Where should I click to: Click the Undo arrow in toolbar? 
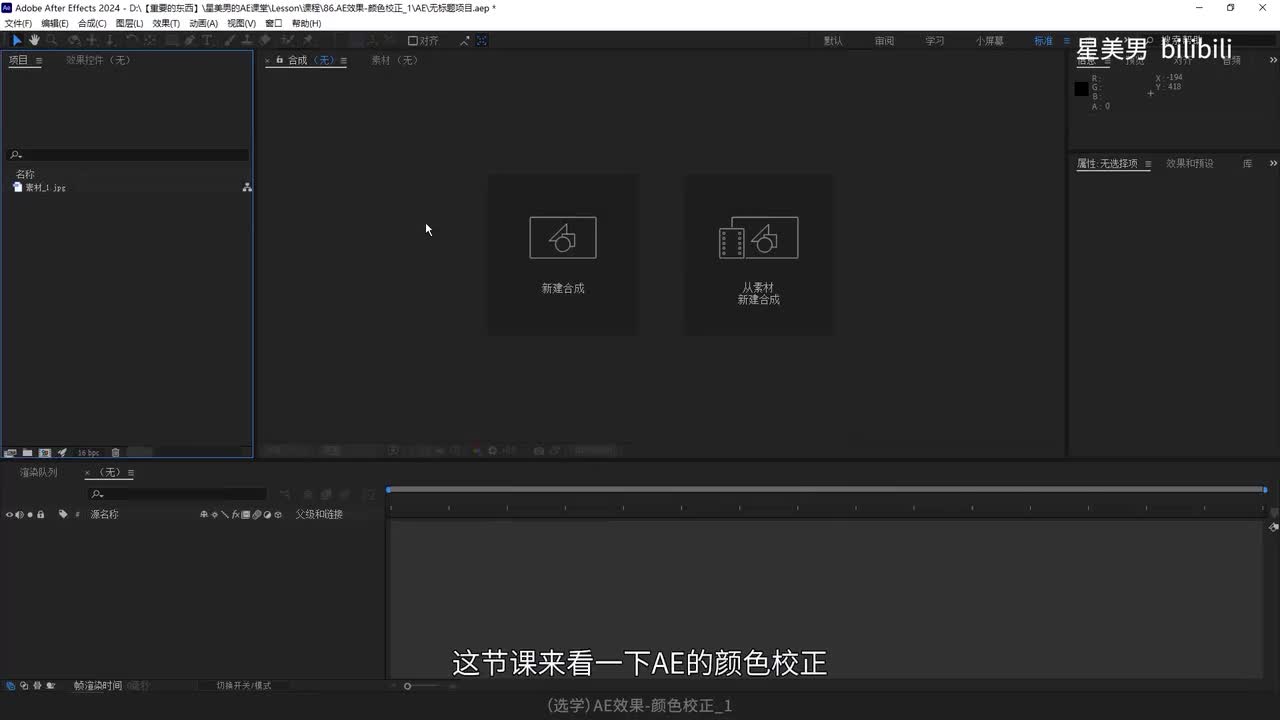click(132, 40)
